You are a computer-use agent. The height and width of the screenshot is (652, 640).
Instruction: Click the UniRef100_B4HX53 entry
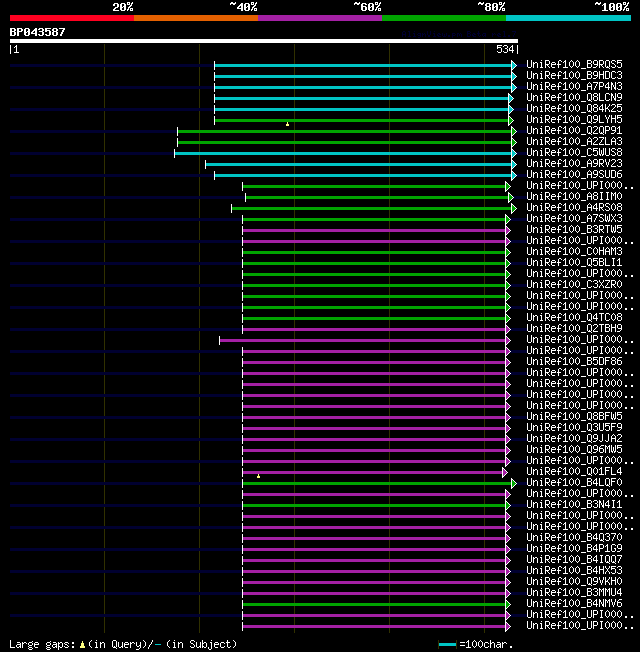coord(574,570)
